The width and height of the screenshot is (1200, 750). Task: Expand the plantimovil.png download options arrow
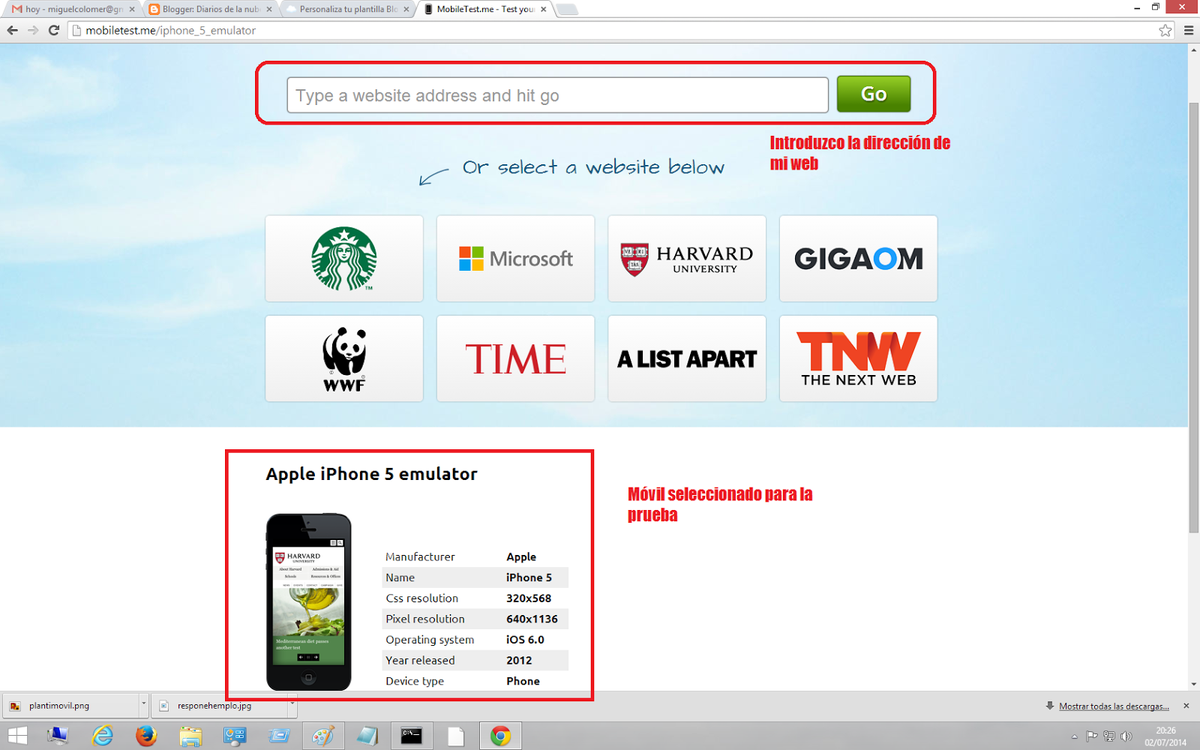(143, 705)
